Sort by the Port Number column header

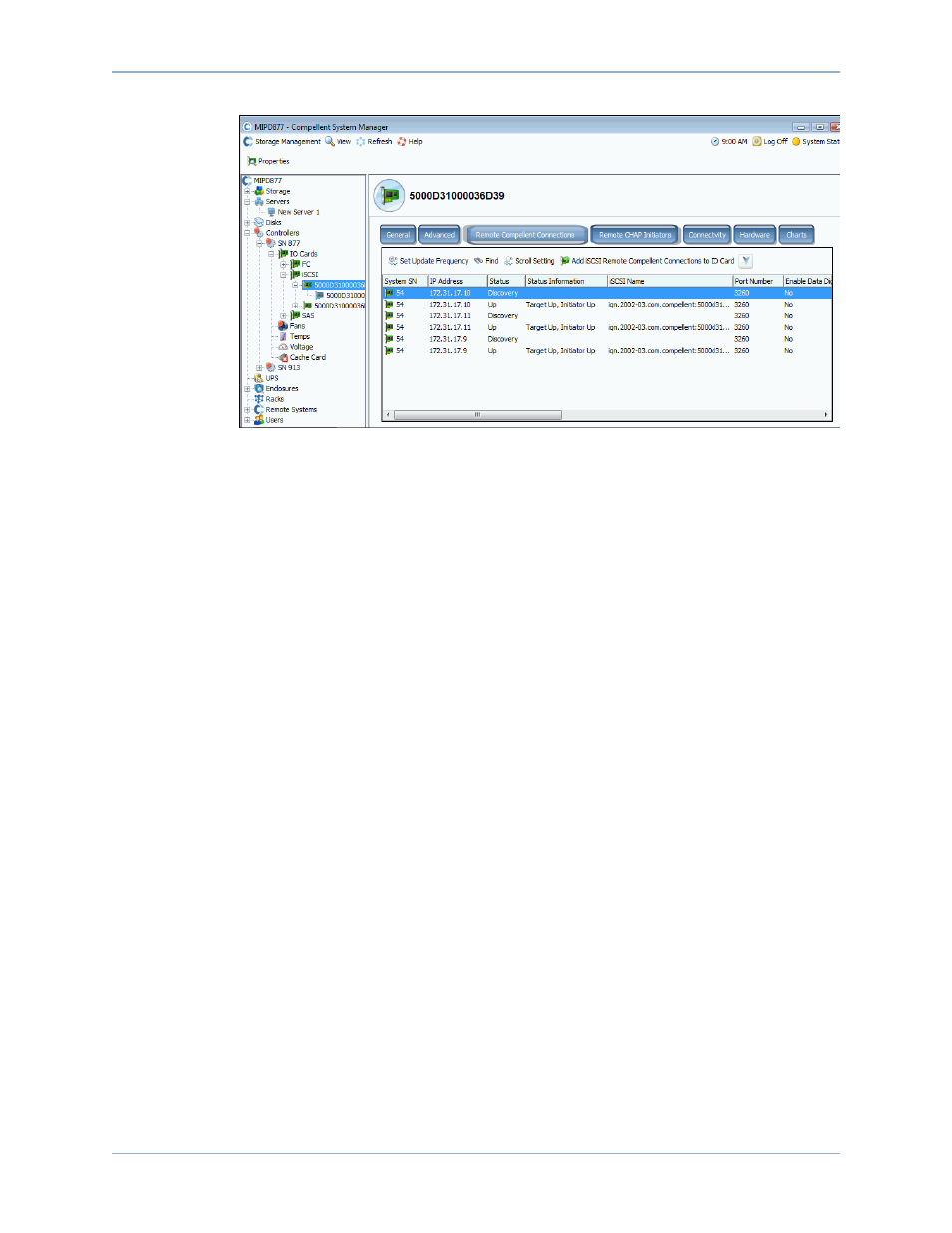click(x=758, y=281)
